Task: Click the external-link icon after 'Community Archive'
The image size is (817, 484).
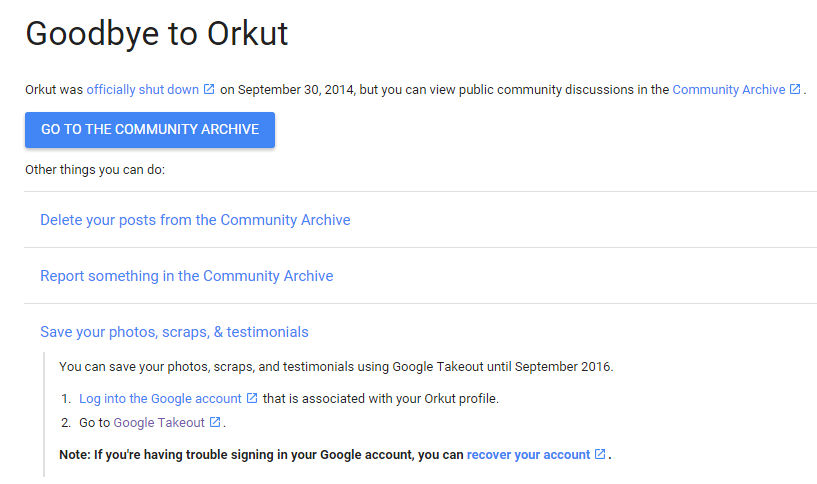Action: click(795, 89)
